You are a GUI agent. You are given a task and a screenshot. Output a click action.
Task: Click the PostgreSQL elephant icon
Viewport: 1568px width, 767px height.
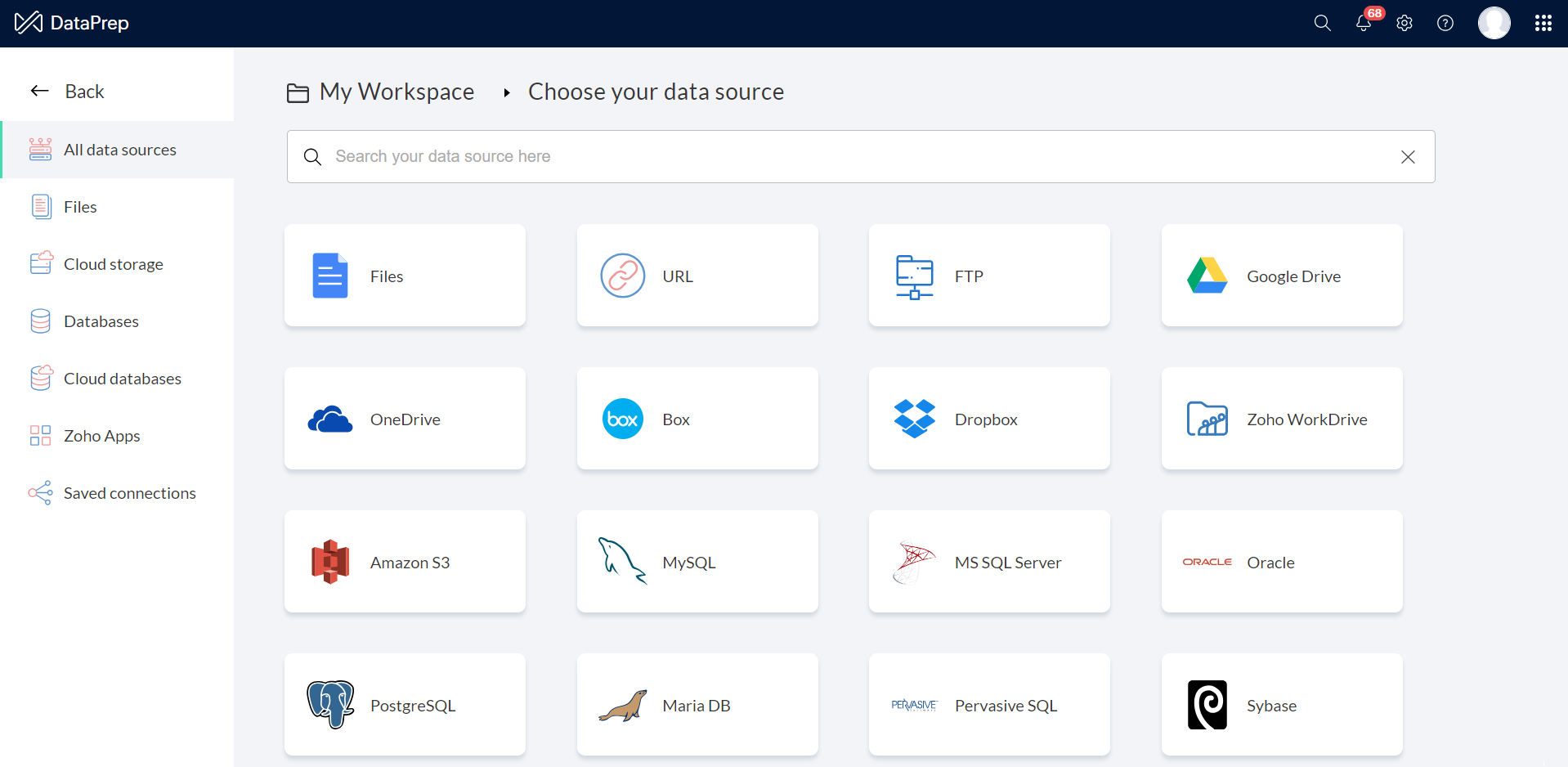(x=330, y=704)
